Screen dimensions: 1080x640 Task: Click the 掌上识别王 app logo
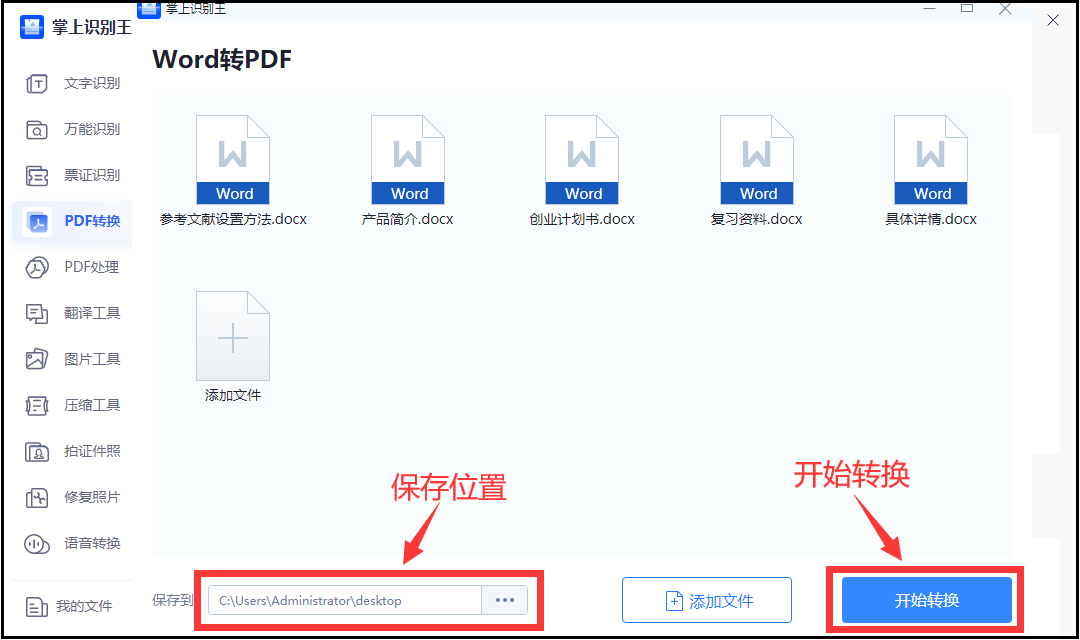point(32,27)
